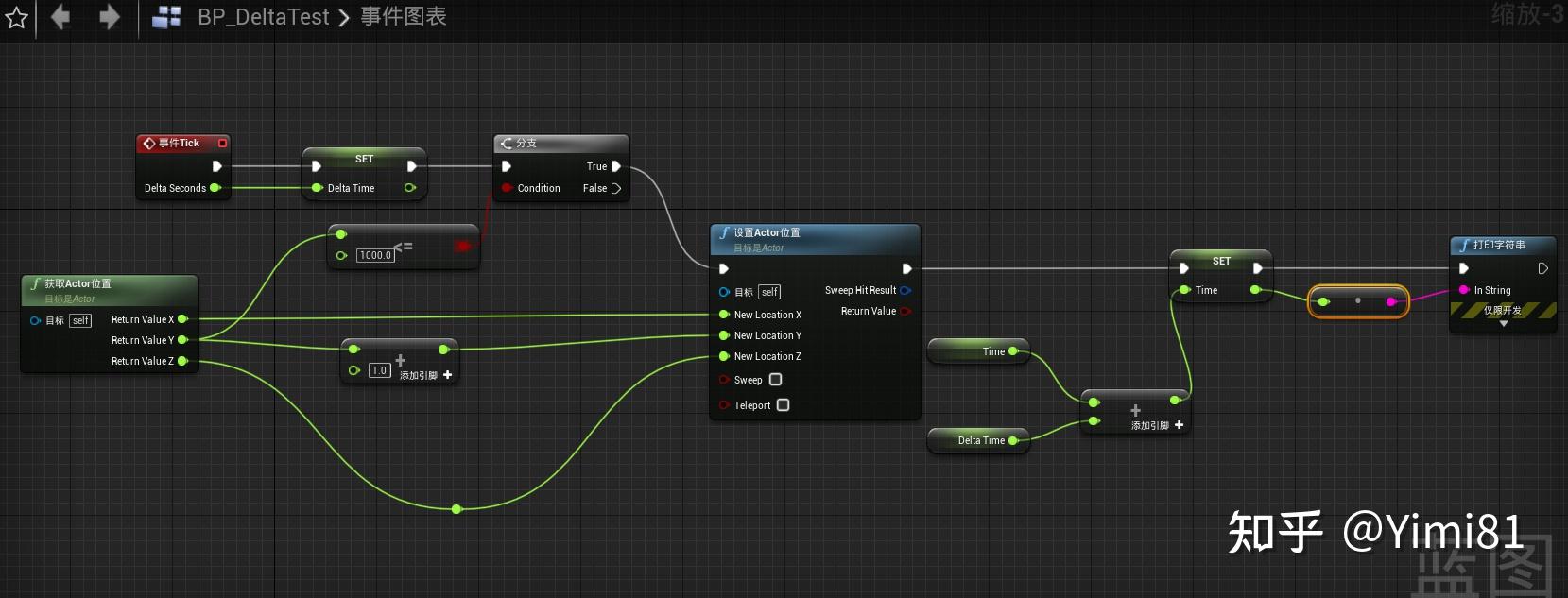
Task: Click red delegate pin on 事件Tick node
Action: 222,143
